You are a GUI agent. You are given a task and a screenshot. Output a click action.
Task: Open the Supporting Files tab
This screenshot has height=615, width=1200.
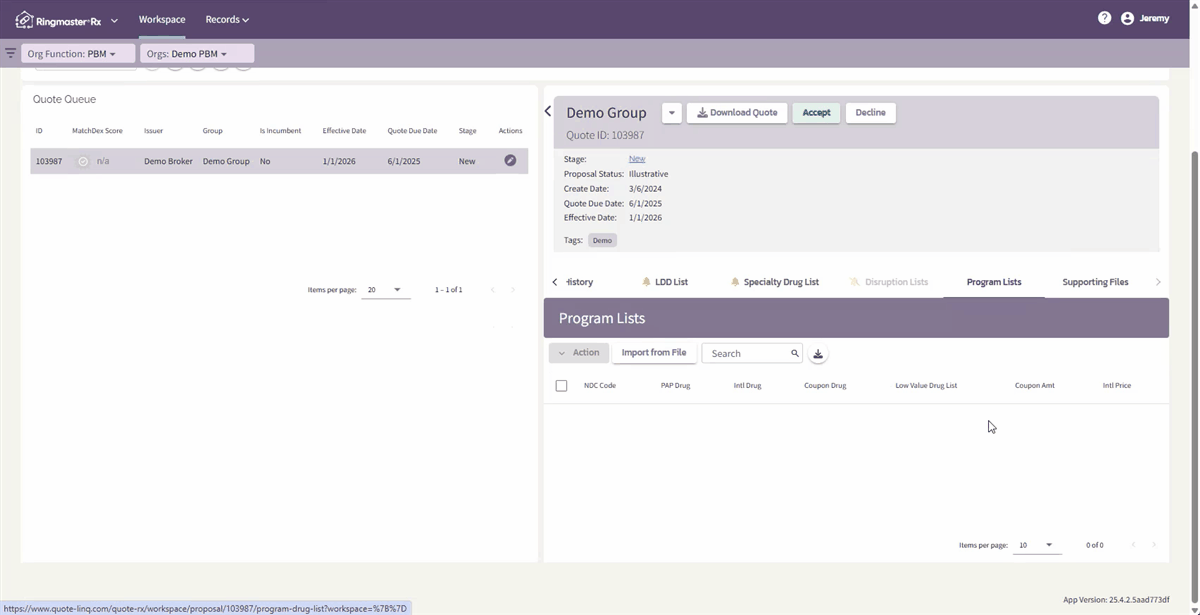1095,282
